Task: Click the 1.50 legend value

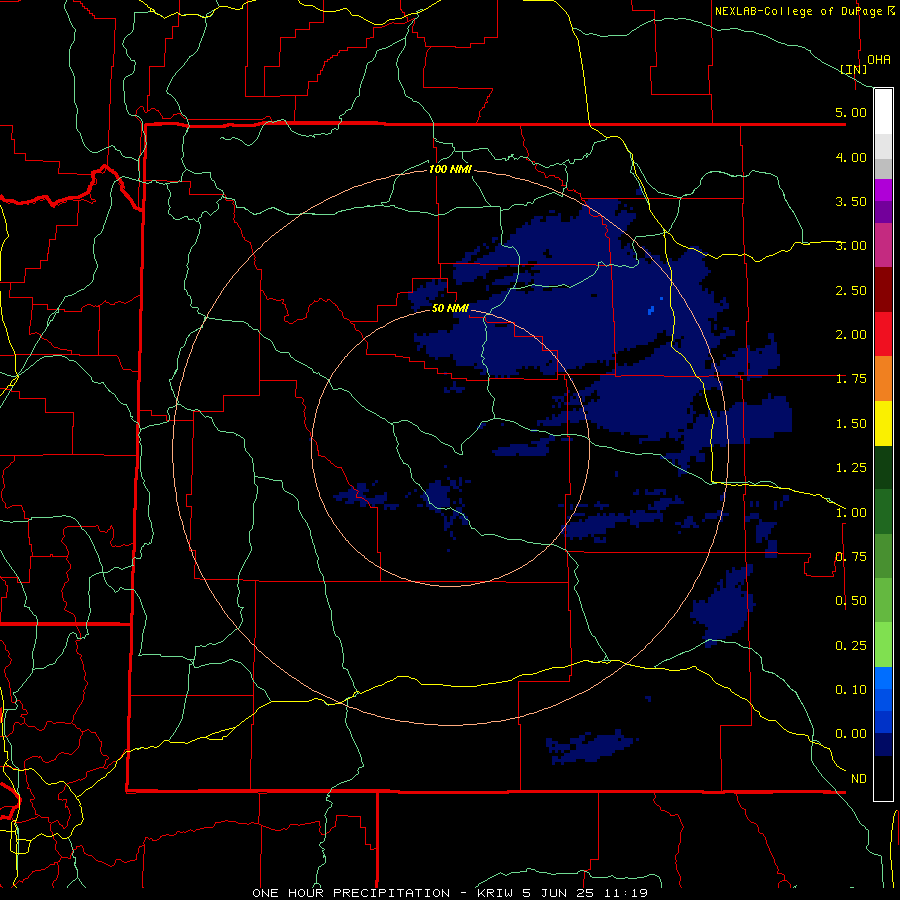Action: (x=851, y=424)
